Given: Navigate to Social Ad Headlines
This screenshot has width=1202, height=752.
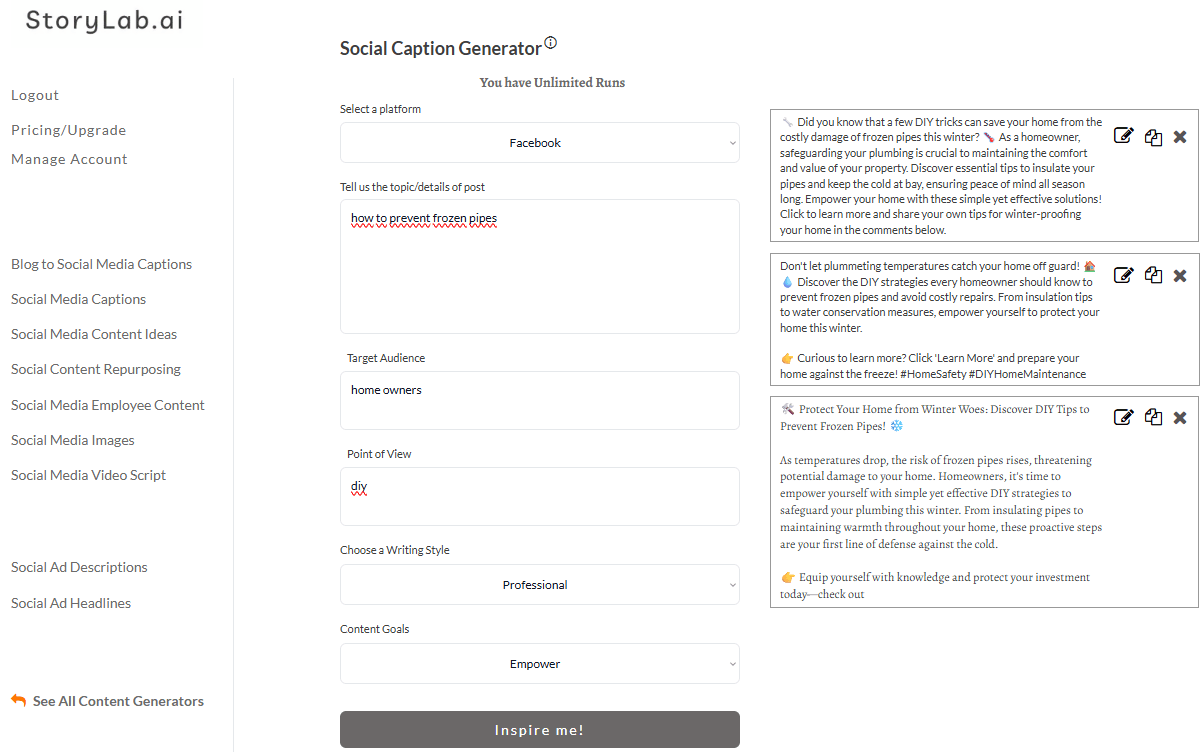Looking at the screenshot, I should click(x=70, y=602).
